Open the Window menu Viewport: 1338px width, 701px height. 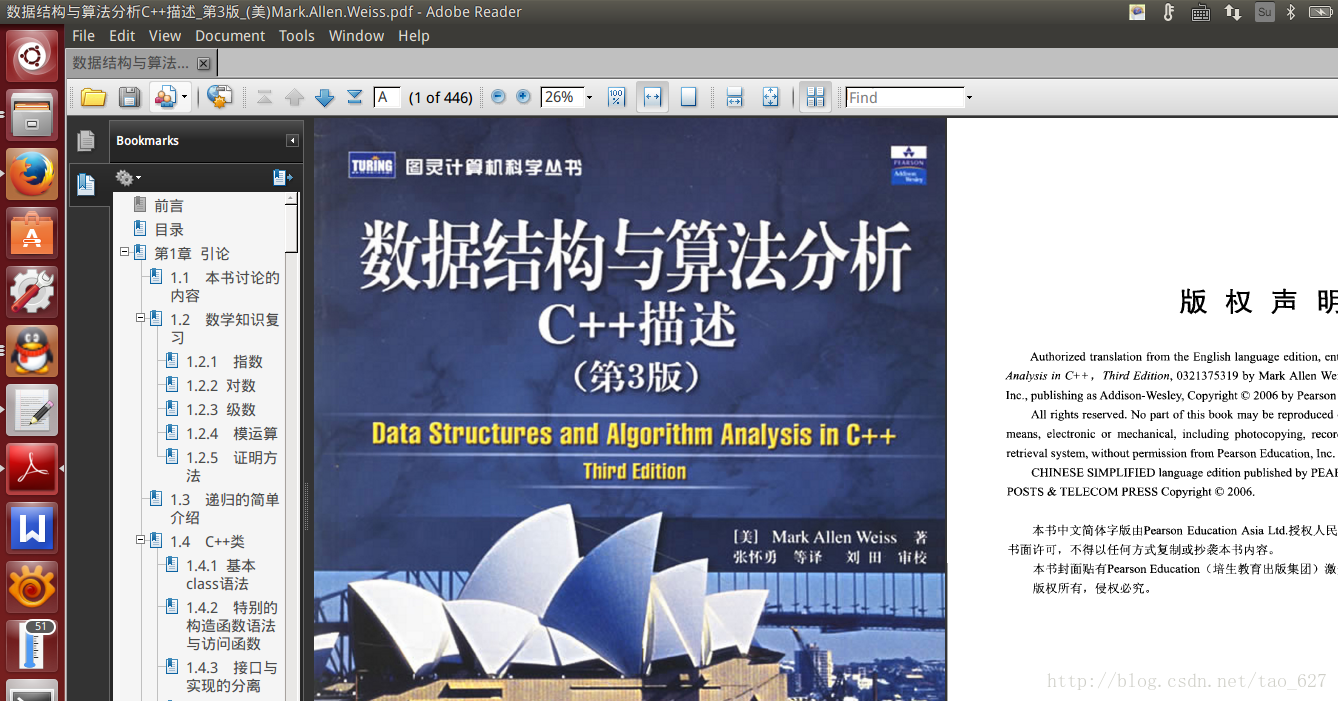click(x=357, y=35)
